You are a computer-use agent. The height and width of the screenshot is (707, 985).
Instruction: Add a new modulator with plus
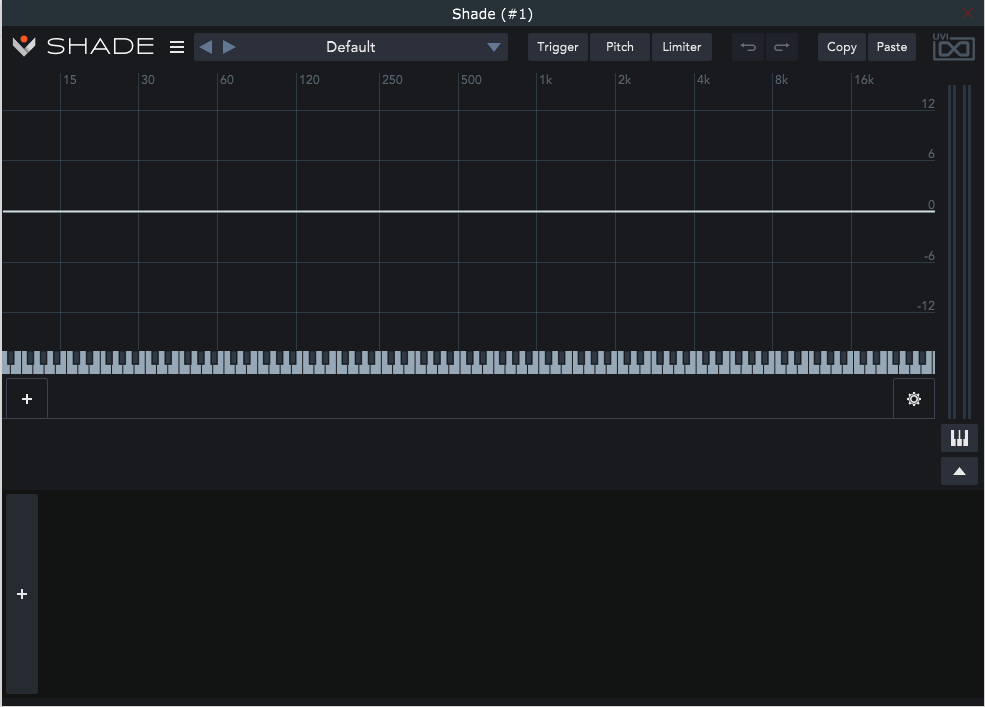pyautogui.click(x=22, y=594)
